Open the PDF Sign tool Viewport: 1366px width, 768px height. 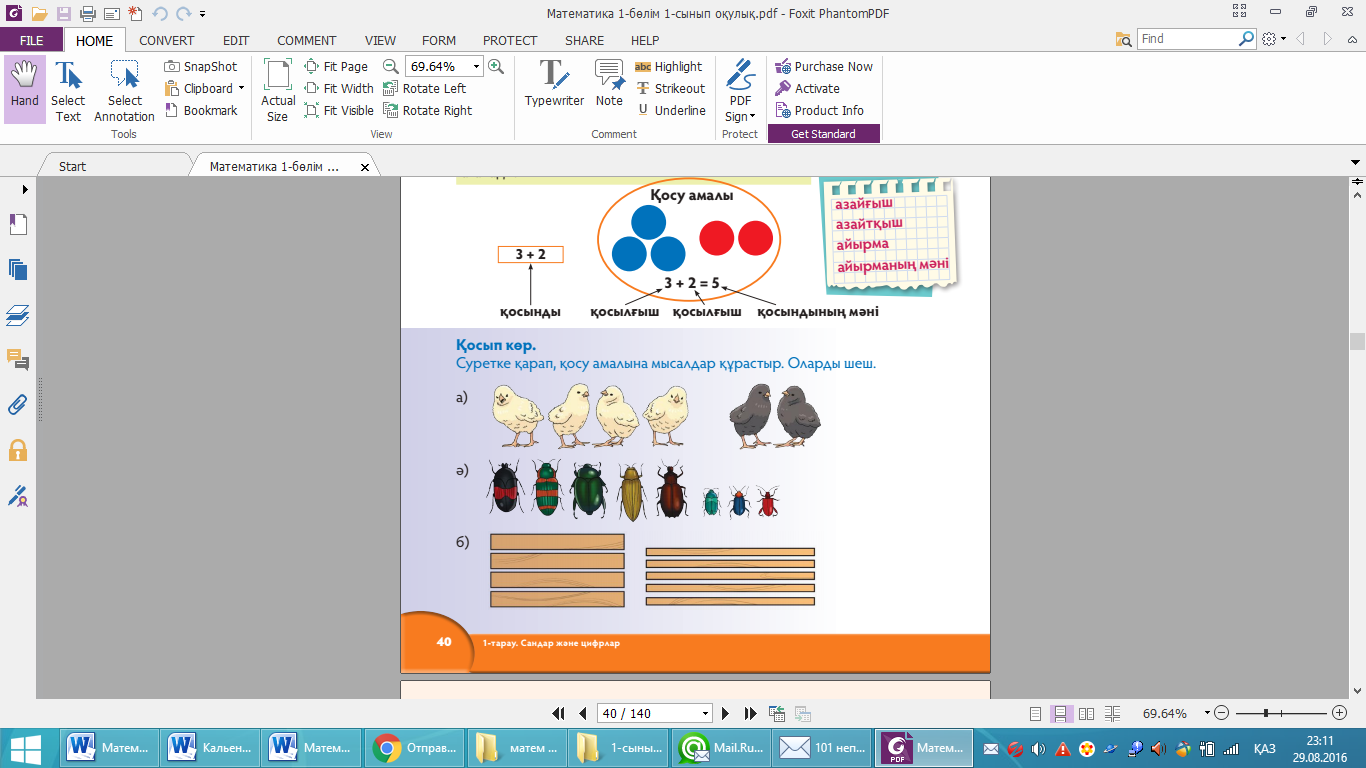tap(740, 90)
